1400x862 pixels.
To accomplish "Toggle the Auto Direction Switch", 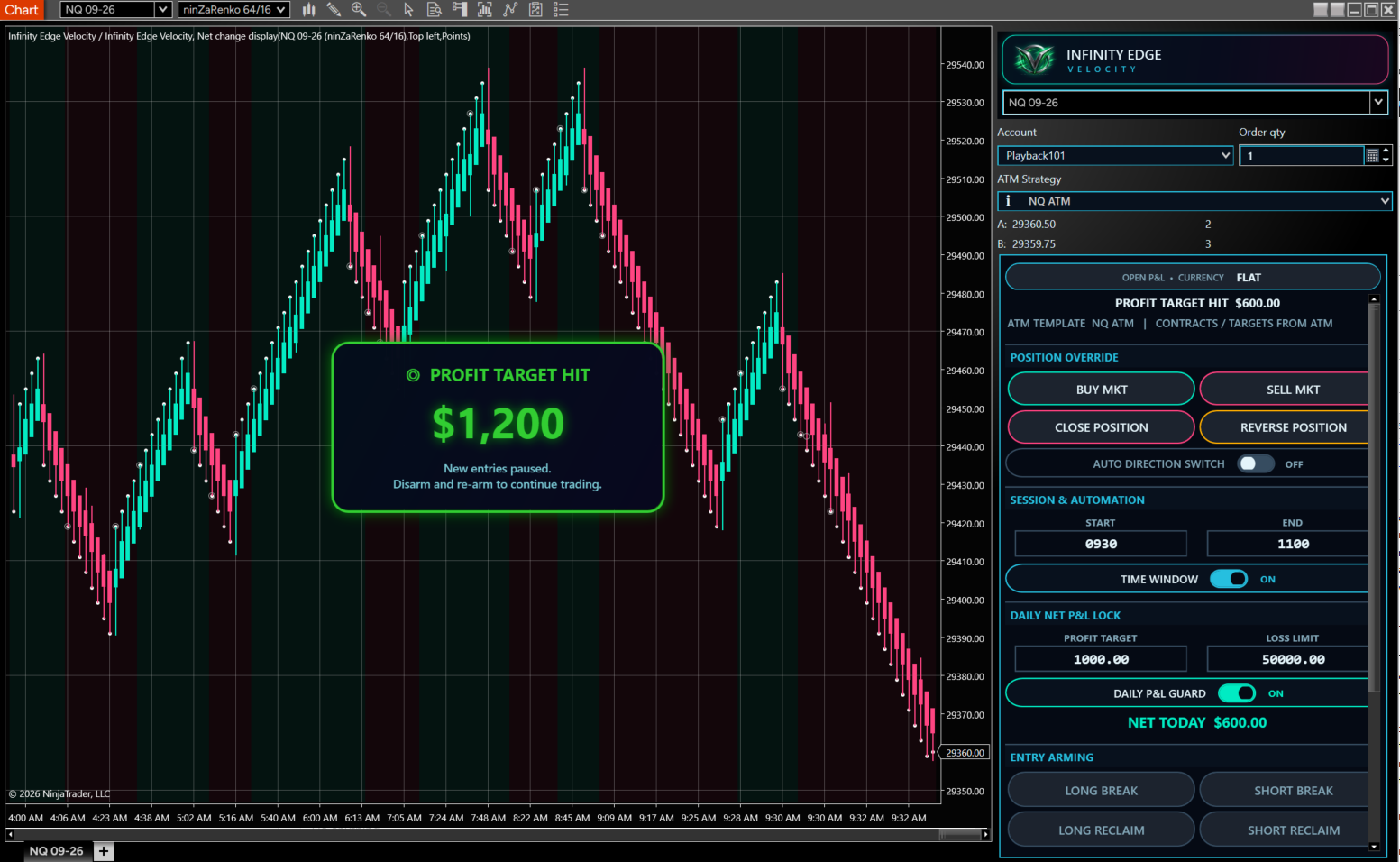I will 1256,463.
